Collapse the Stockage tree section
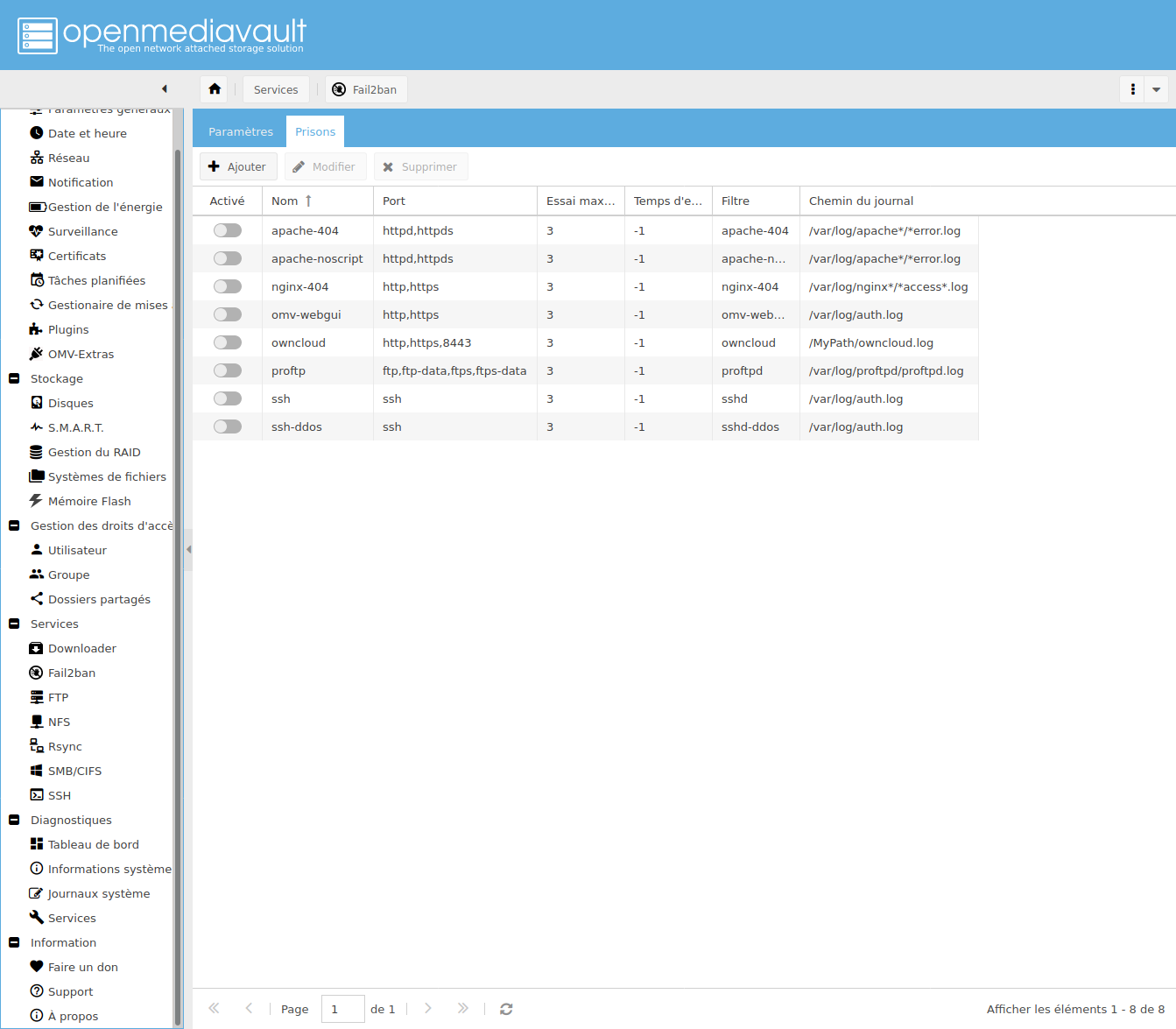 pos(14,378)
